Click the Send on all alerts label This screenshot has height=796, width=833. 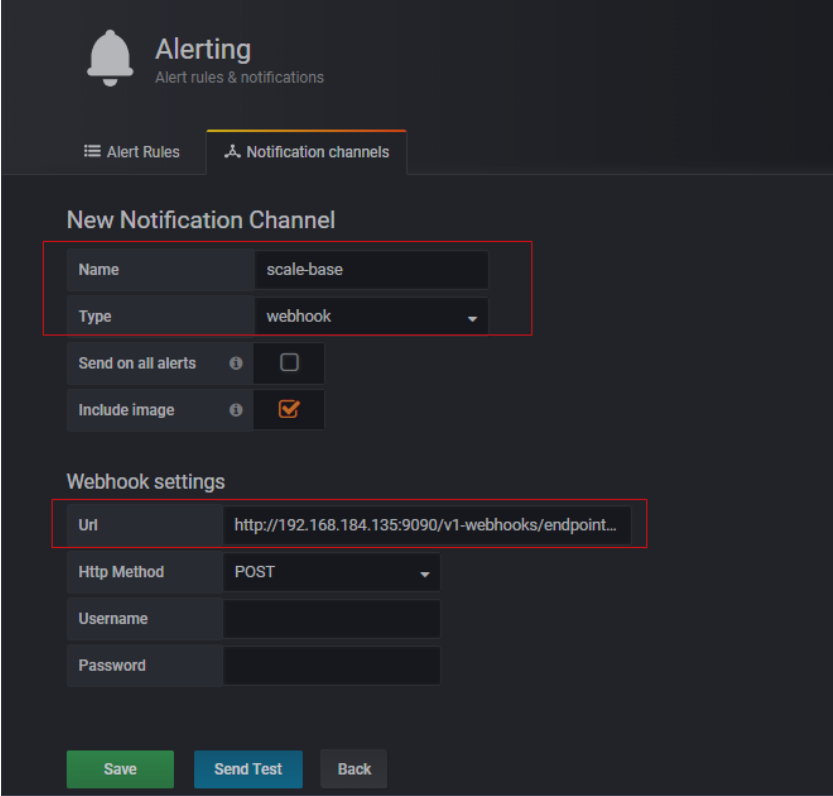pos(137,363)
